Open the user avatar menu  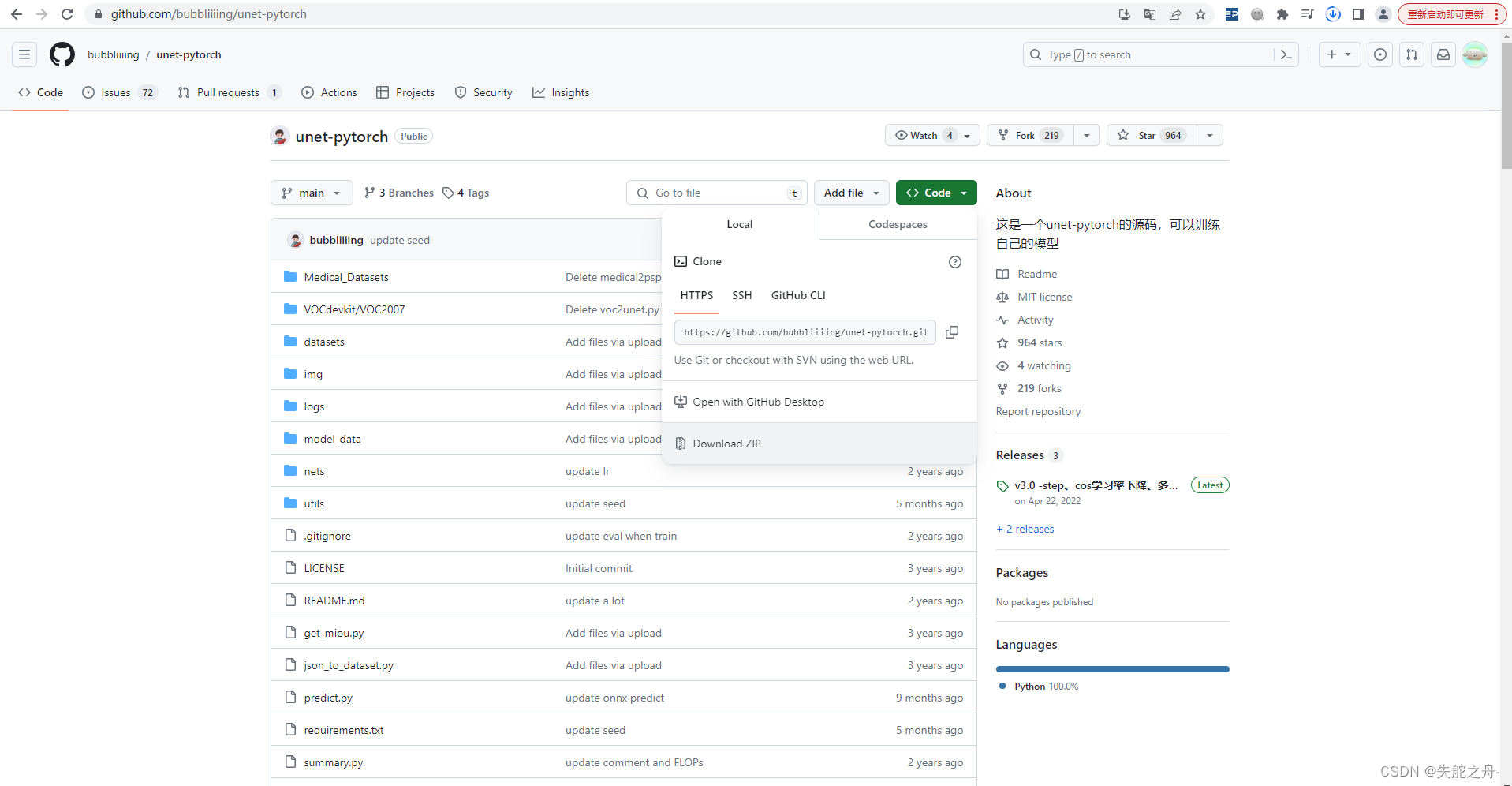[1474, 54]
